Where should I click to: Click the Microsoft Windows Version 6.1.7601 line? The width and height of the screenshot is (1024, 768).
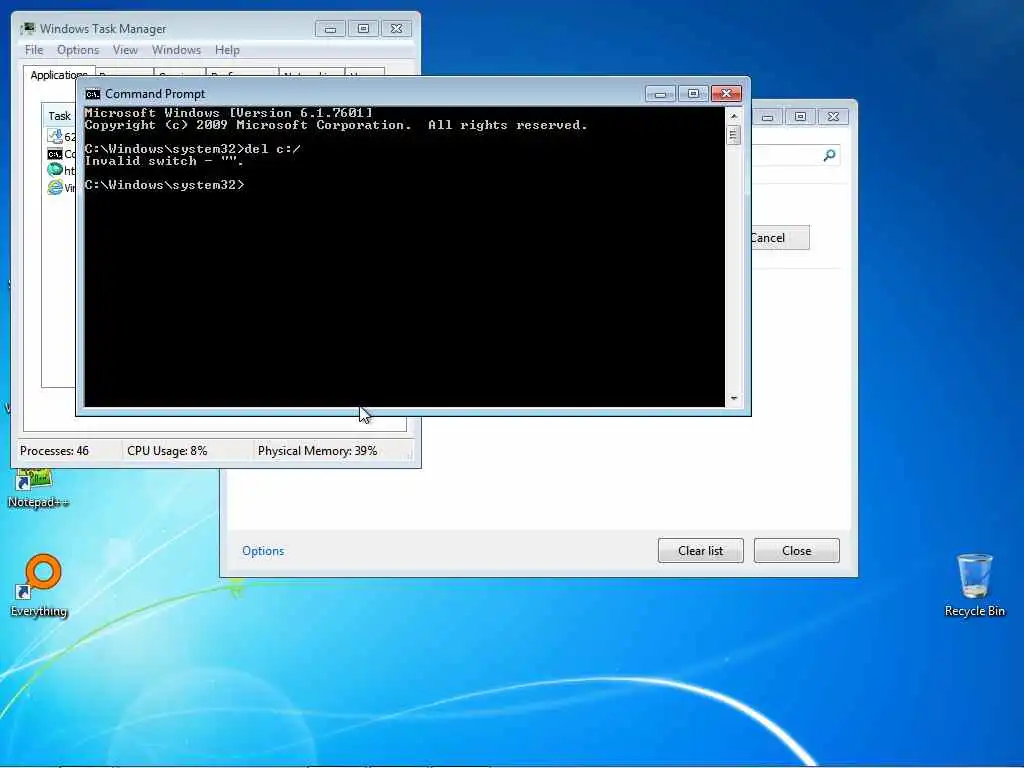point(229,113)
